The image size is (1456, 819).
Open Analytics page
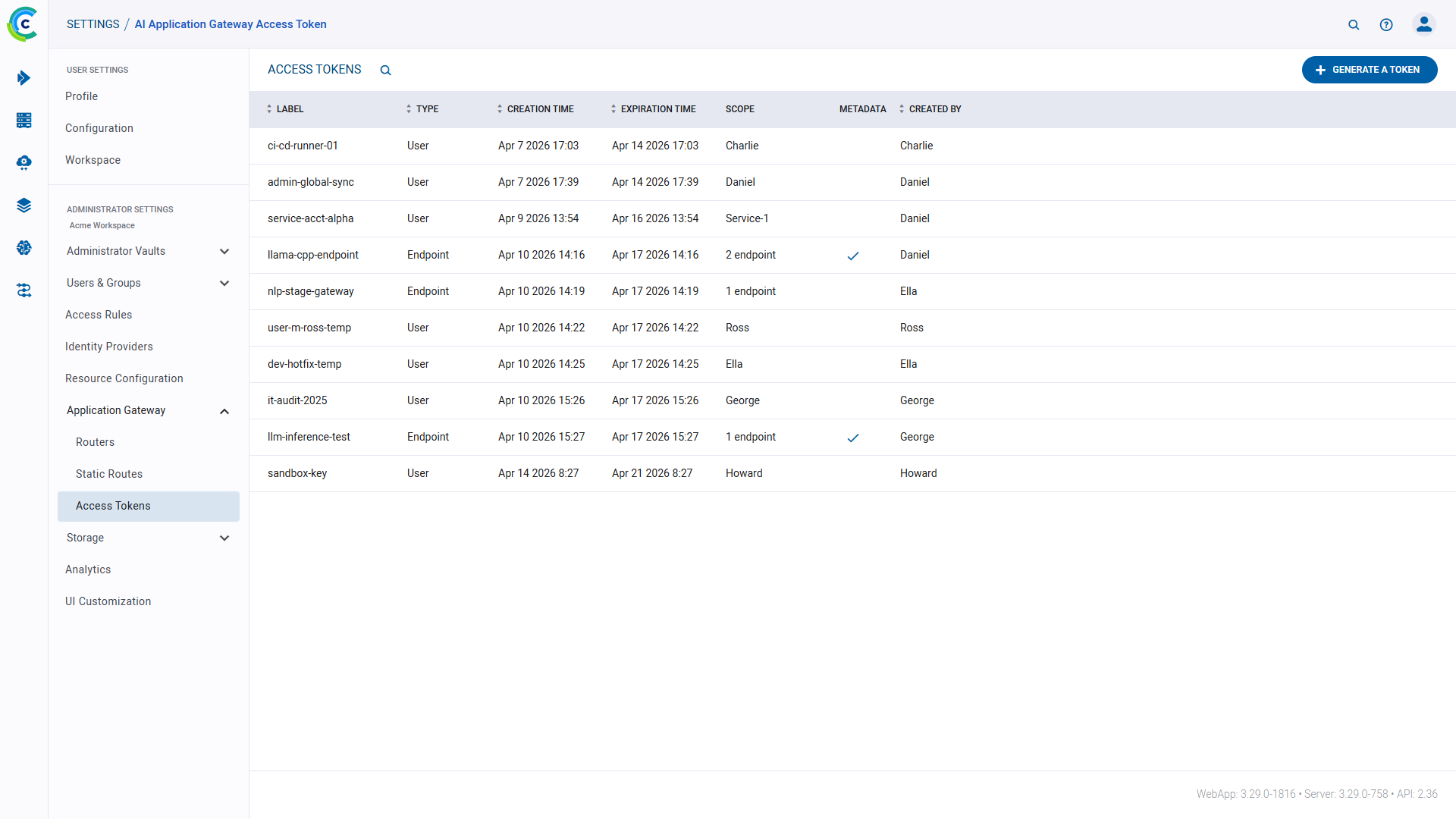(88, 570)
